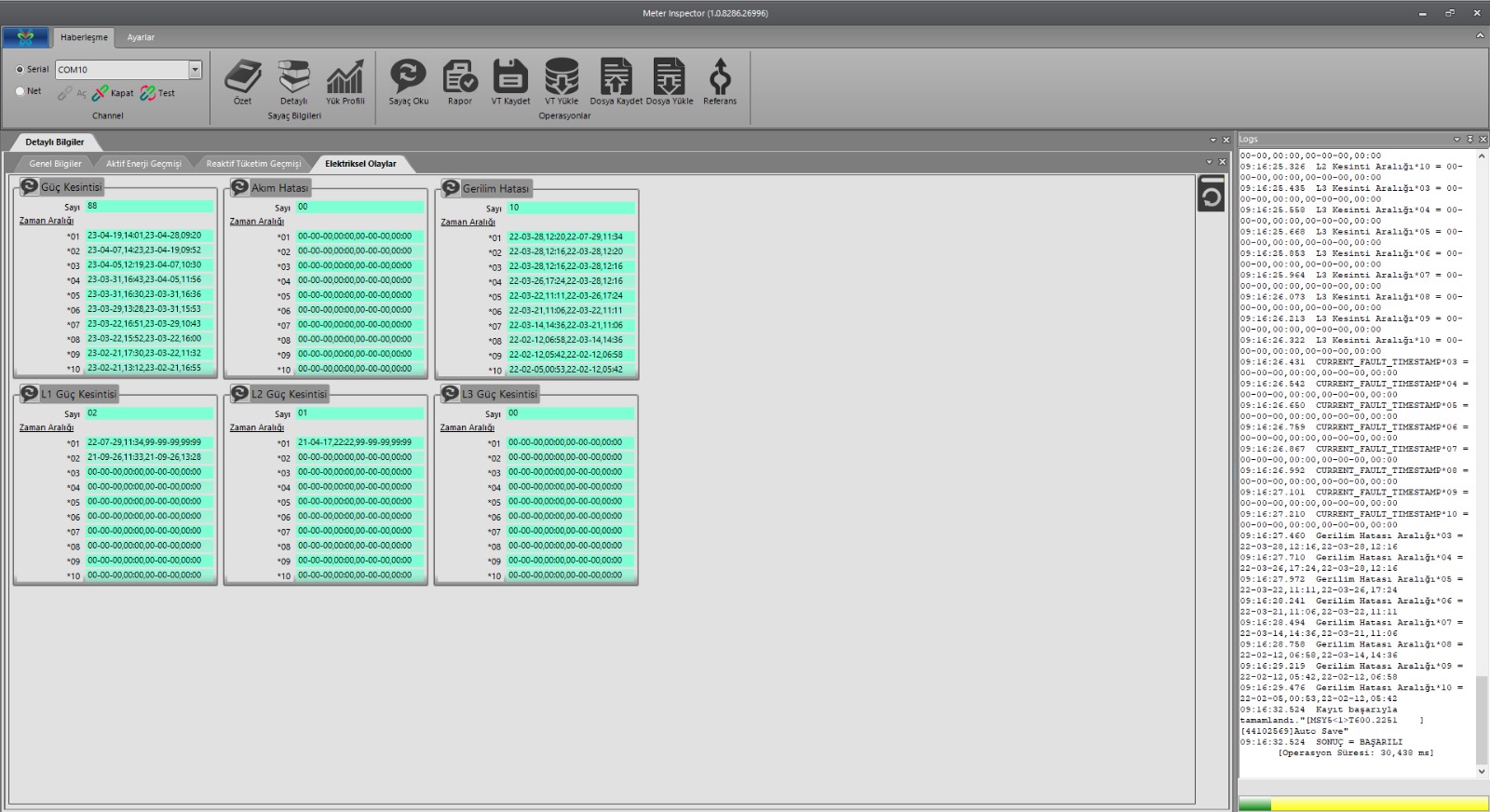Screen dimensions: 1490x812
Task: Collapse the ribbon using the top-right chevron
Action: [x=1480, y=36]
